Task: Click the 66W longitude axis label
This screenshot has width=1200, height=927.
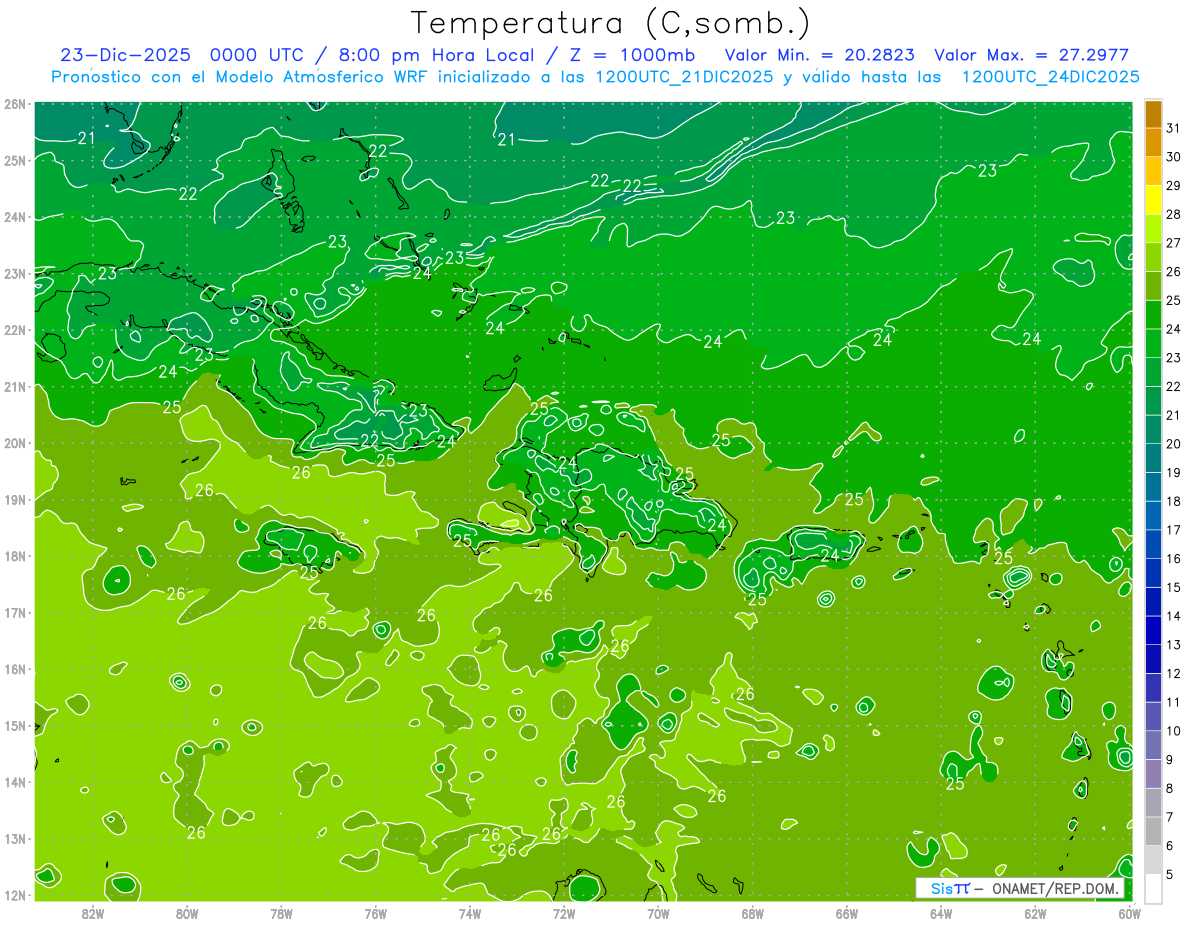Action: click(847, 913)
